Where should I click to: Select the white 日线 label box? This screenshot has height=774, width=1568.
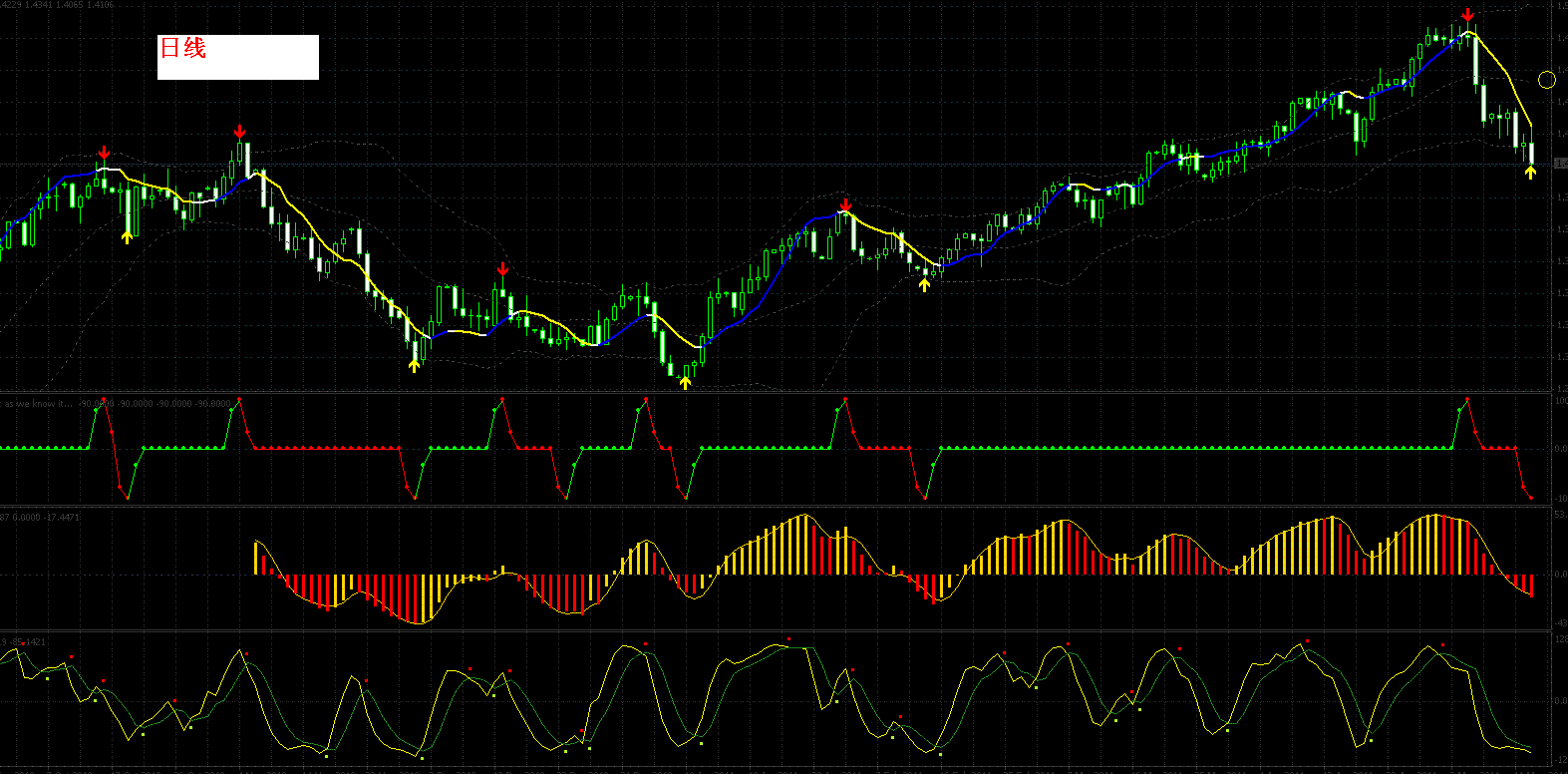[238, 58]
